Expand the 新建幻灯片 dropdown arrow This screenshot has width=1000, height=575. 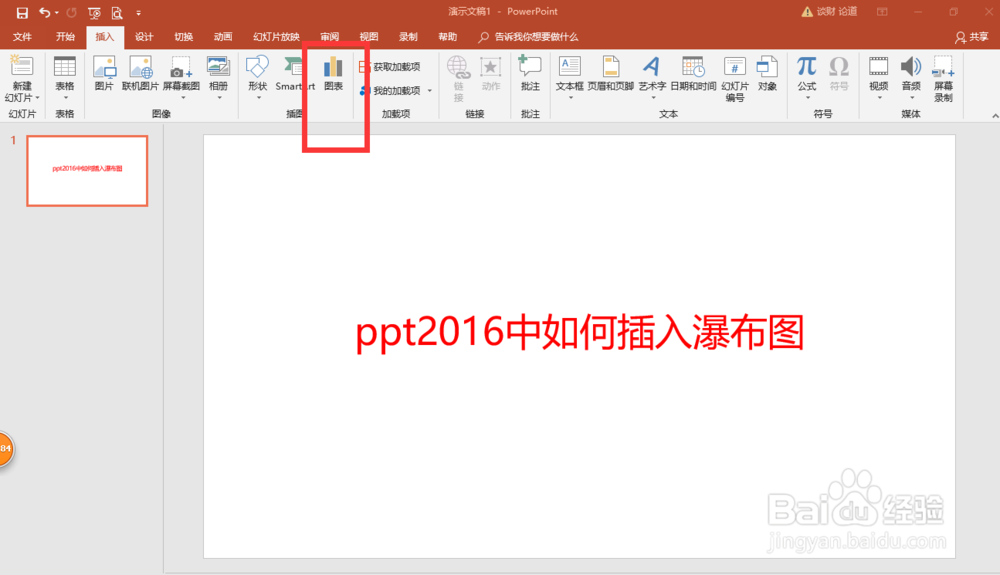(37, 98)
